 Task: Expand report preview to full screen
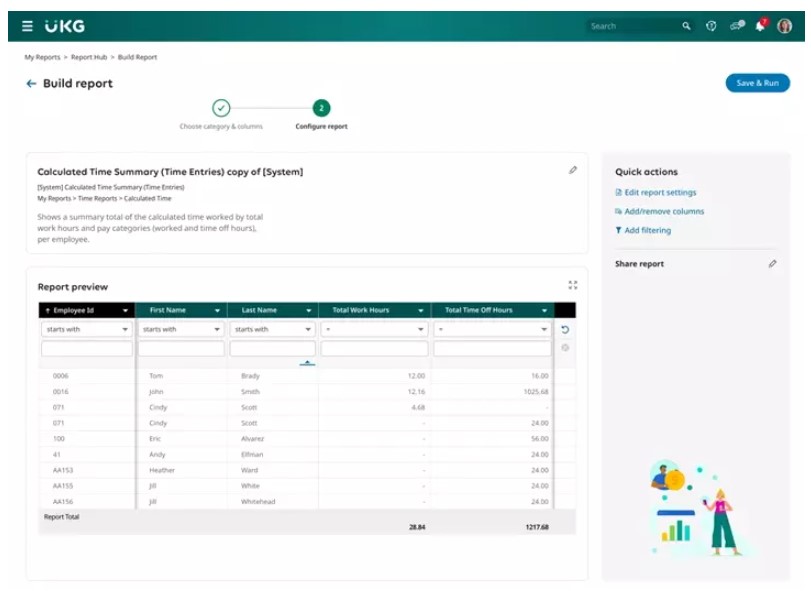(573, 285)
